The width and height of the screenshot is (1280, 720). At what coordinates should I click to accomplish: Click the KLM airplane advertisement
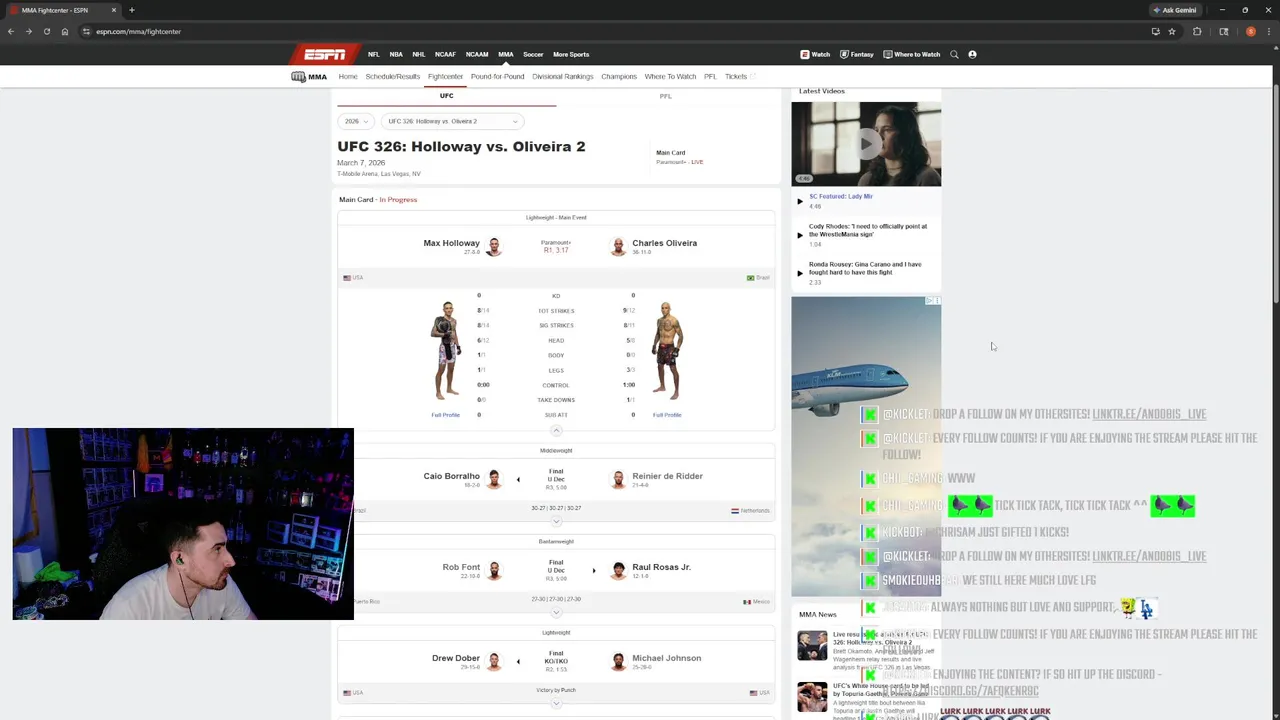click(x=866, y=446)
